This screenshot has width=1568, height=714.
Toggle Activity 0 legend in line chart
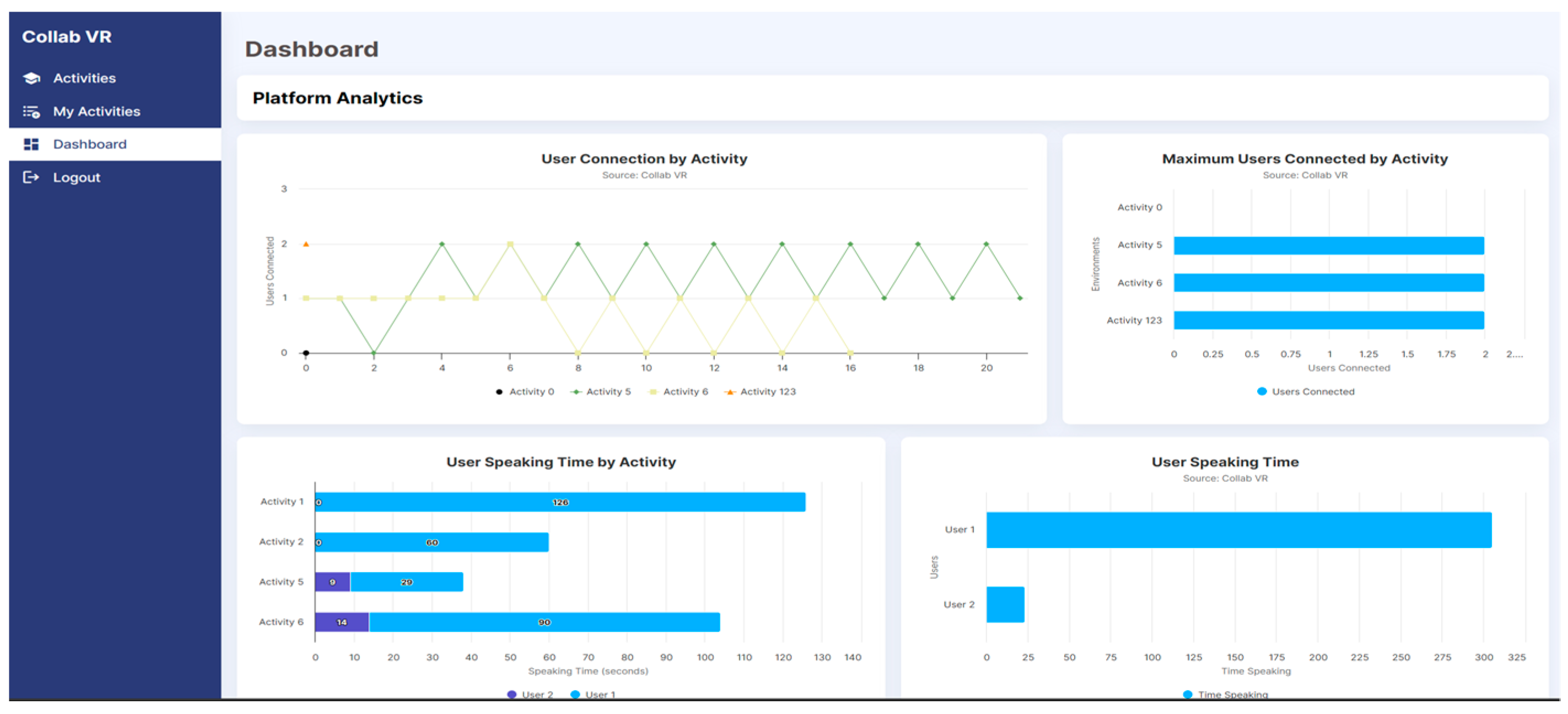click(531, 391)
